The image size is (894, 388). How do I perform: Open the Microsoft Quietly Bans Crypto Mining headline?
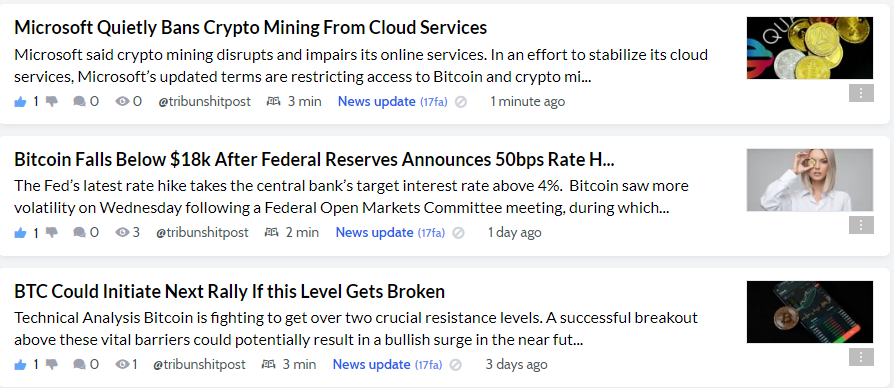point(251,27)
